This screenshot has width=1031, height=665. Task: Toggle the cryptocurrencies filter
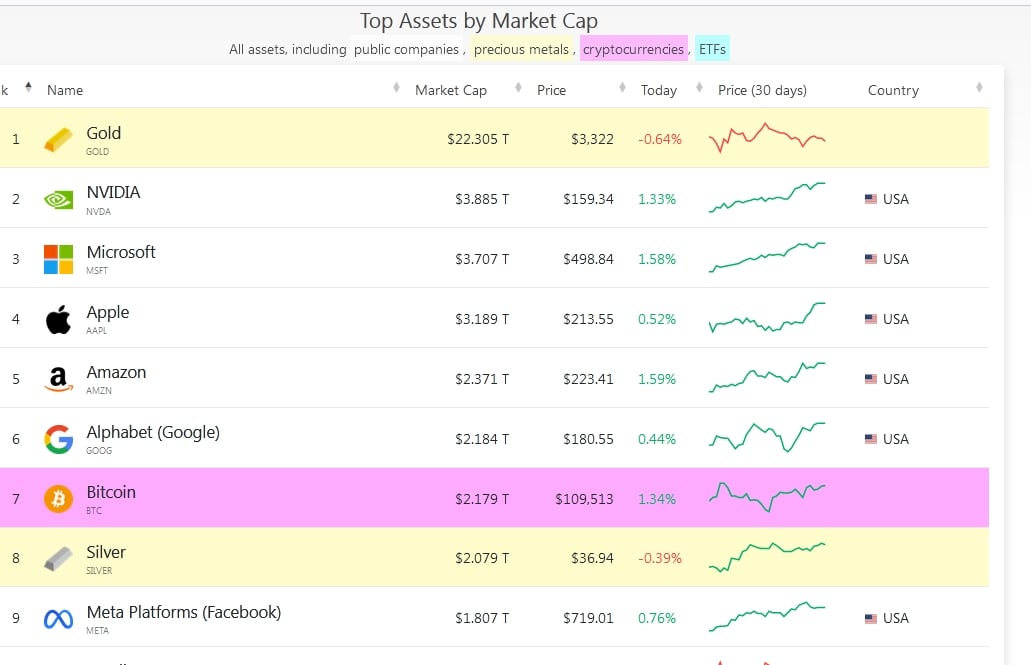click(633, 49)
